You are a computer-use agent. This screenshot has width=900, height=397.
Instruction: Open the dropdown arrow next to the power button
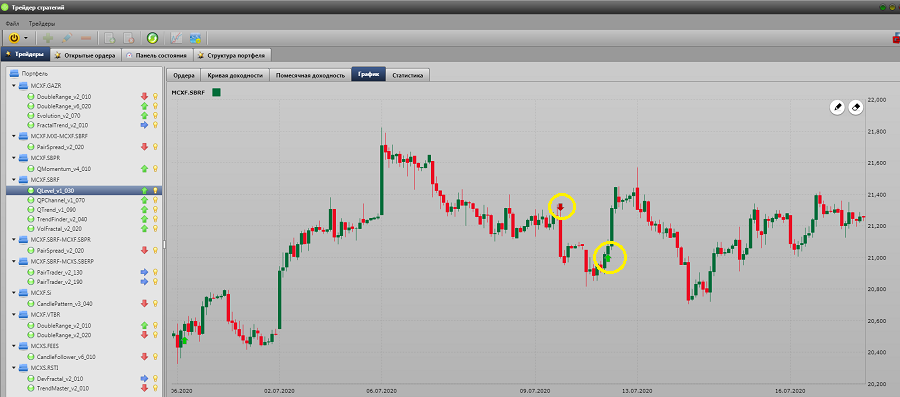[26, 39]
